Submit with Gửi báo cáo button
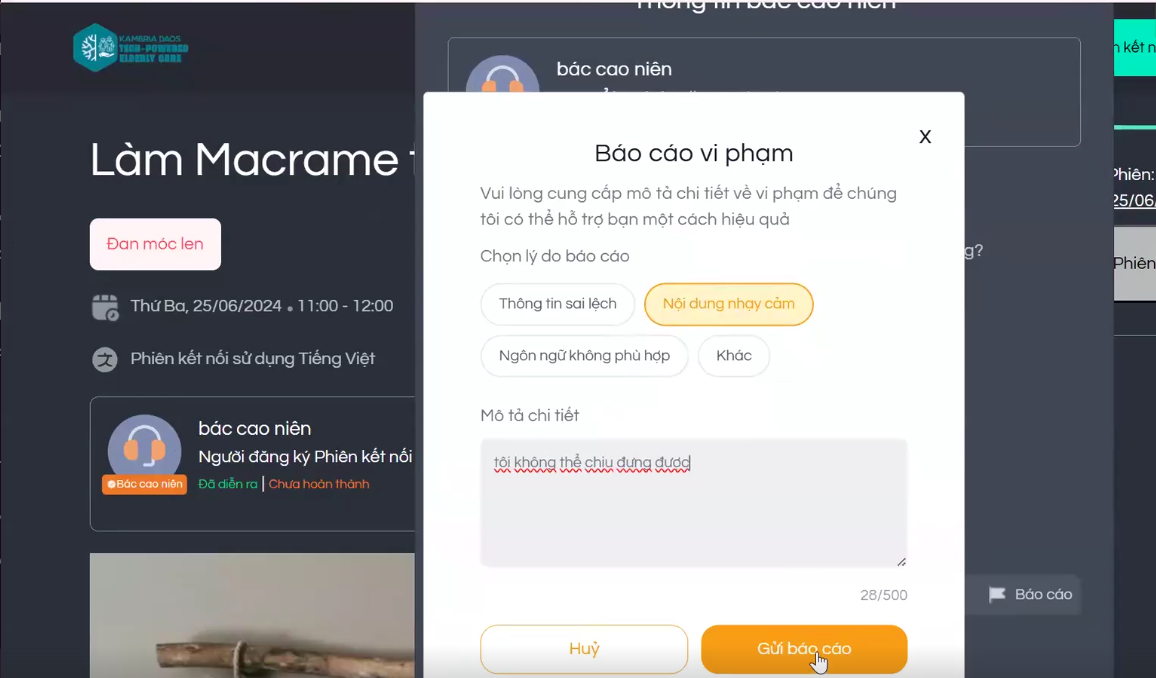 (x=804, y=649)
